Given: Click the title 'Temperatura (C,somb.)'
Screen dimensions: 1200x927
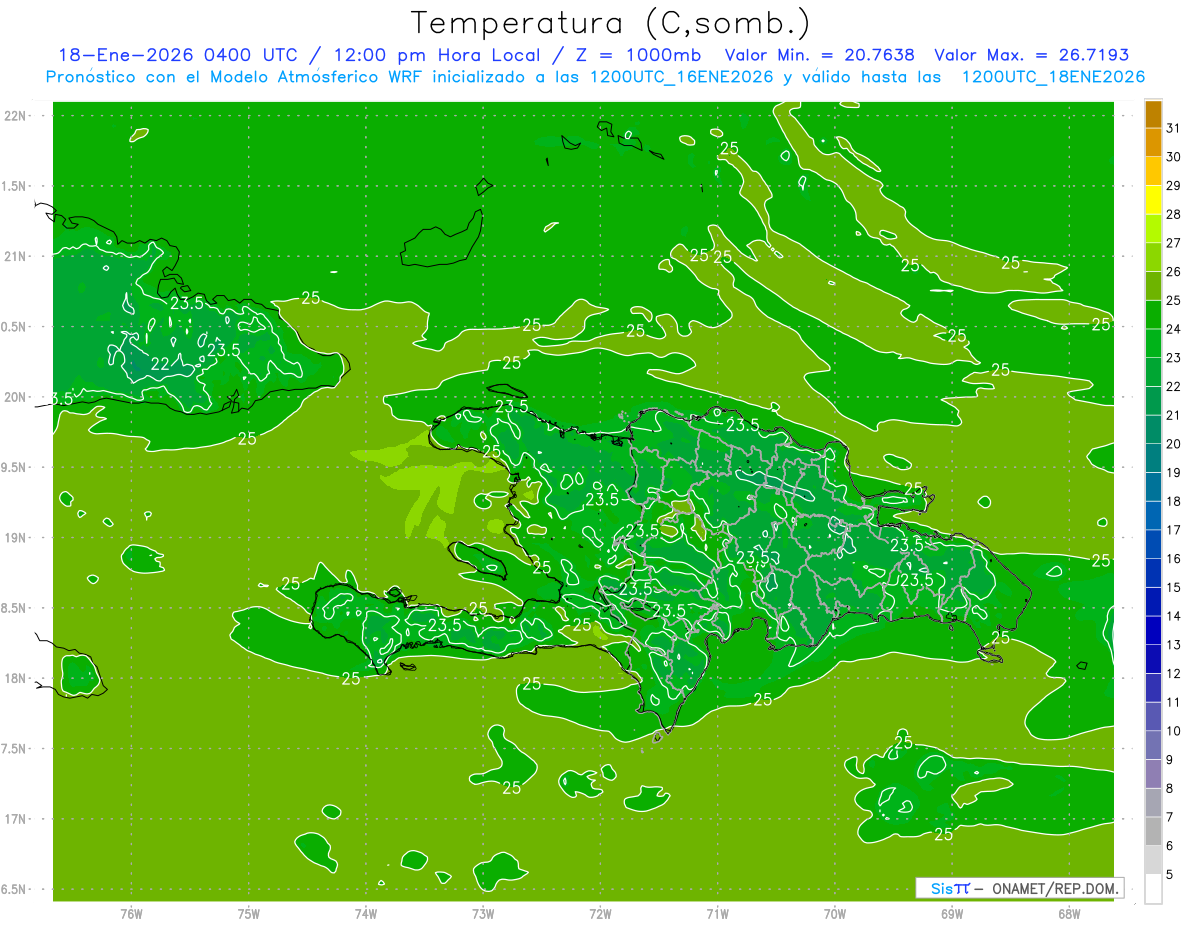Looking at the screenshot, I should [x=610, y=23].
